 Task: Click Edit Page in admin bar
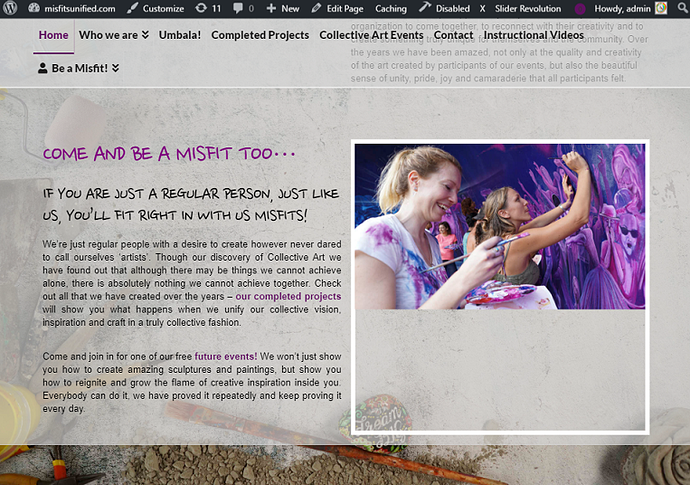point(337,8)
